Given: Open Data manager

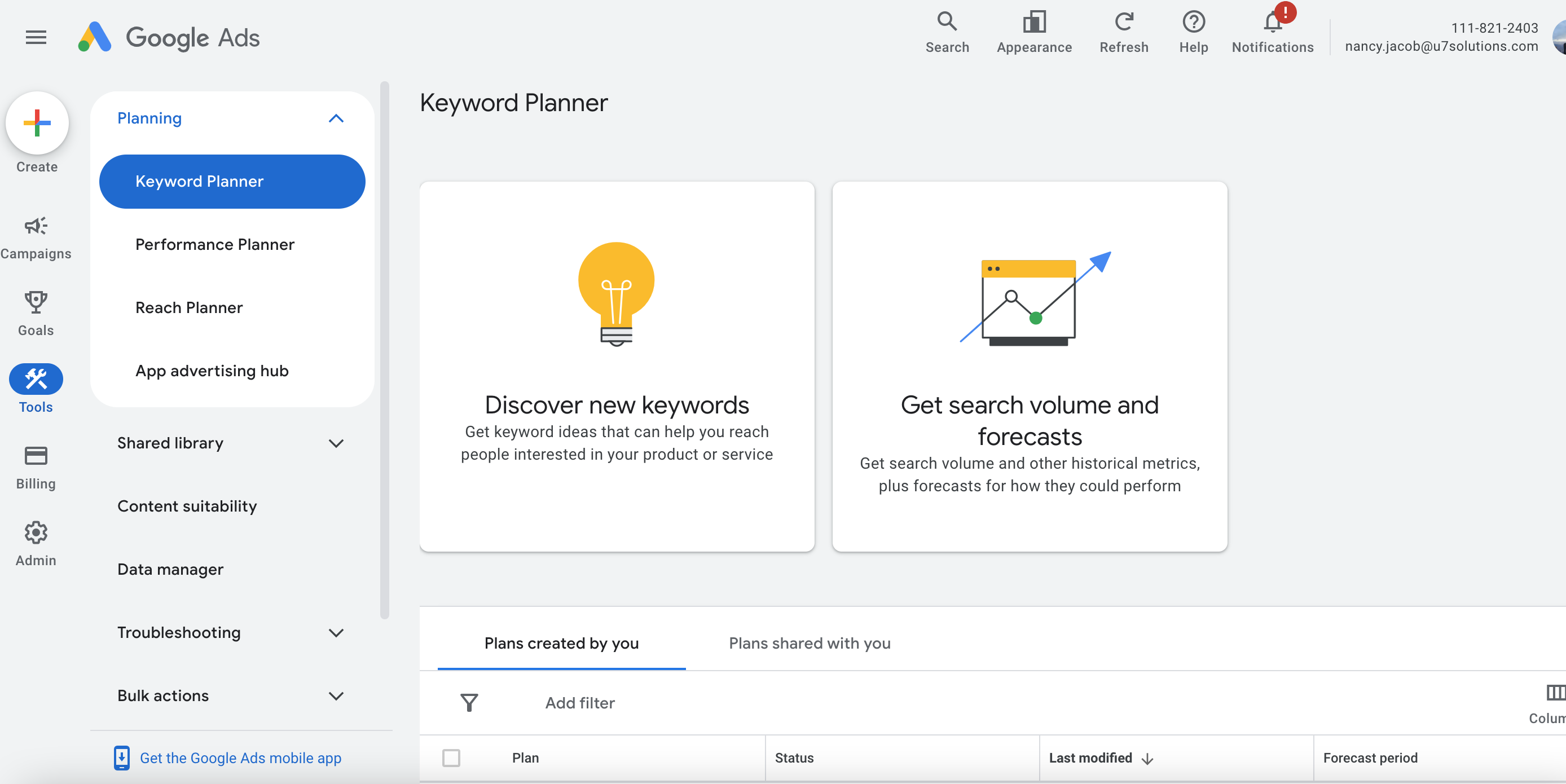Looking at the screenshot, I should pyautogui.click(x=170, y=570).
